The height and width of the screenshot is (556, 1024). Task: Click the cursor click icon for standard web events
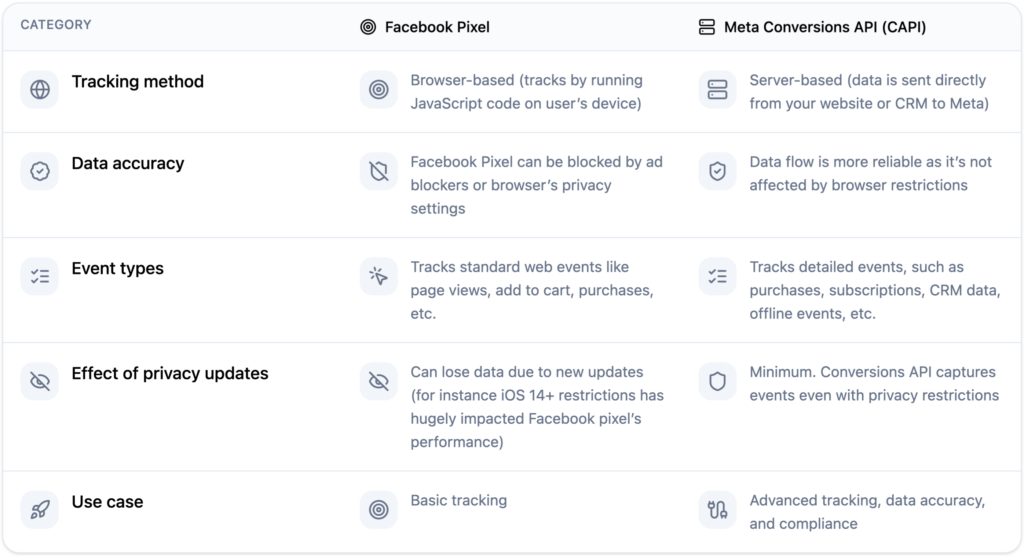coord(379,276)
